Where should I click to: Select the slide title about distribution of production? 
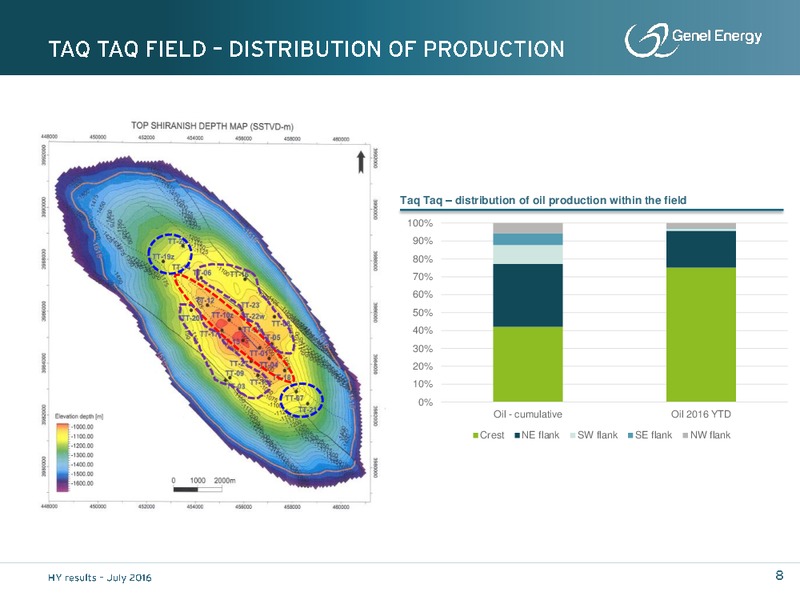point(307,49)
